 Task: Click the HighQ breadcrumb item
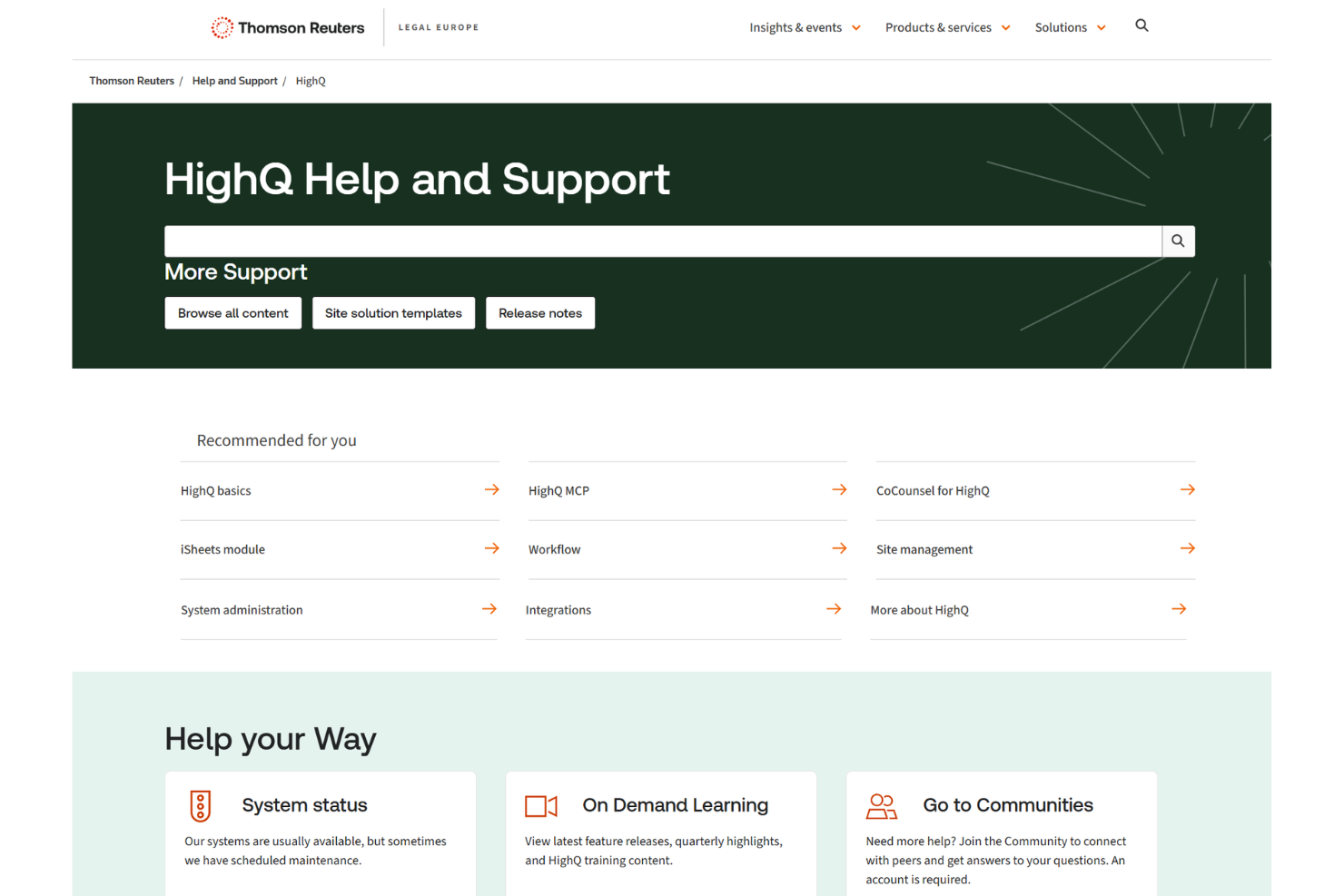coord(311,81)
